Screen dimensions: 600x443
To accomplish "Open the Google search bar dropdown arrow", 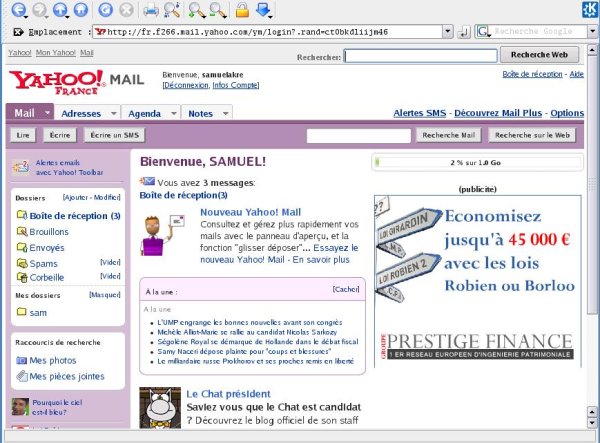I will click(x=593, y=32).
